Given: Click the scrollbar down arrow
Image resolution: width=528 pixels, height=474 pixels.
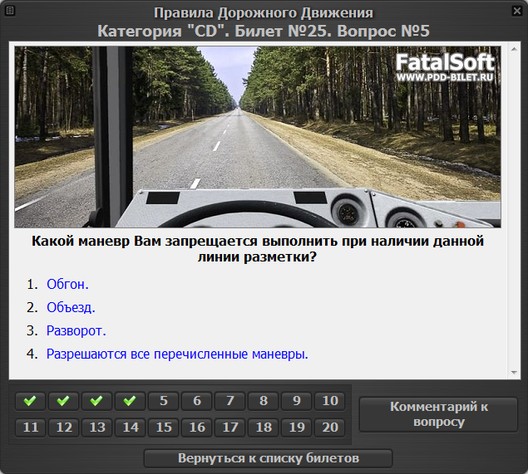Looking at the screenshot, I should pyautogui.click(x=514, y=372).
